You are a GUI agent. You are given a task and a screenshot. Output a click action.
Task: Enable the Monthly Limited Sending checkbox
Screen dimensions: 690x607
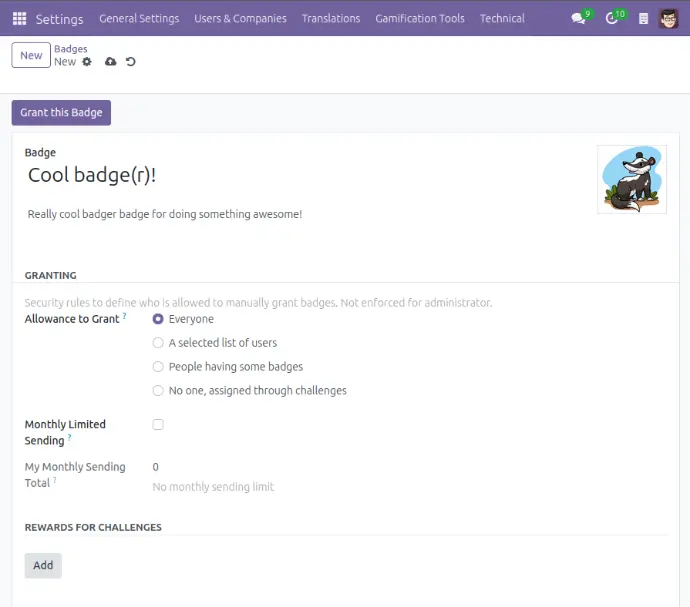pos(158,425)
